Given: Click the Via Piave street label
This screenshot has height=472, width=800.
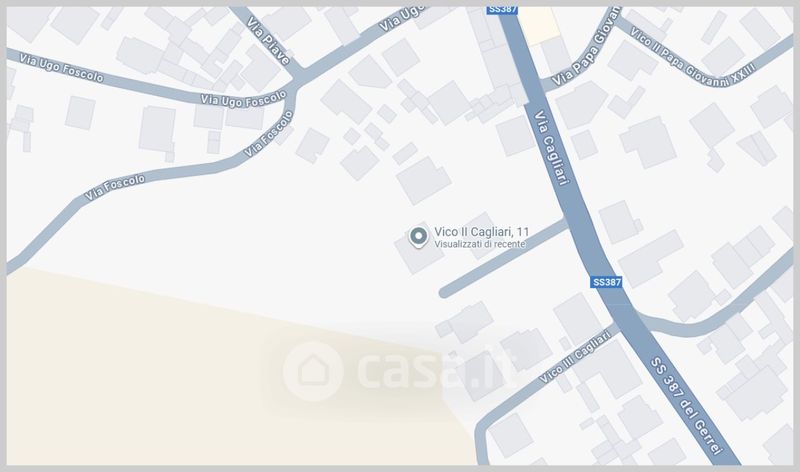Looking at the screenshot, I should click(268, 41).
